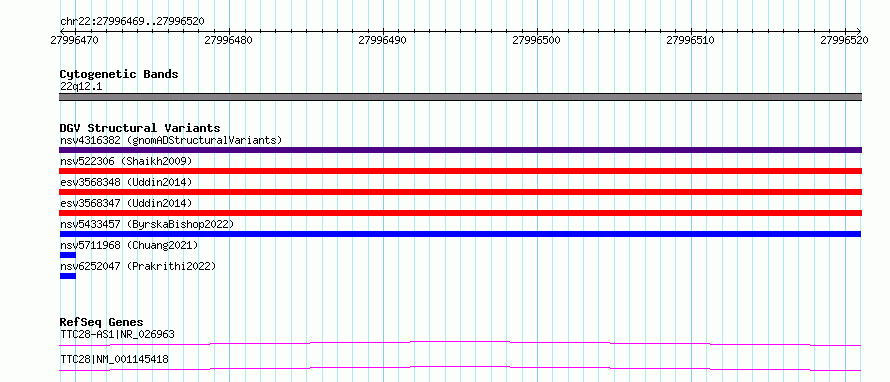This screenshot has height=382, width=890.
Task: Click the short blue nsv6252047 variant bar
Action: tap(68, 276)
